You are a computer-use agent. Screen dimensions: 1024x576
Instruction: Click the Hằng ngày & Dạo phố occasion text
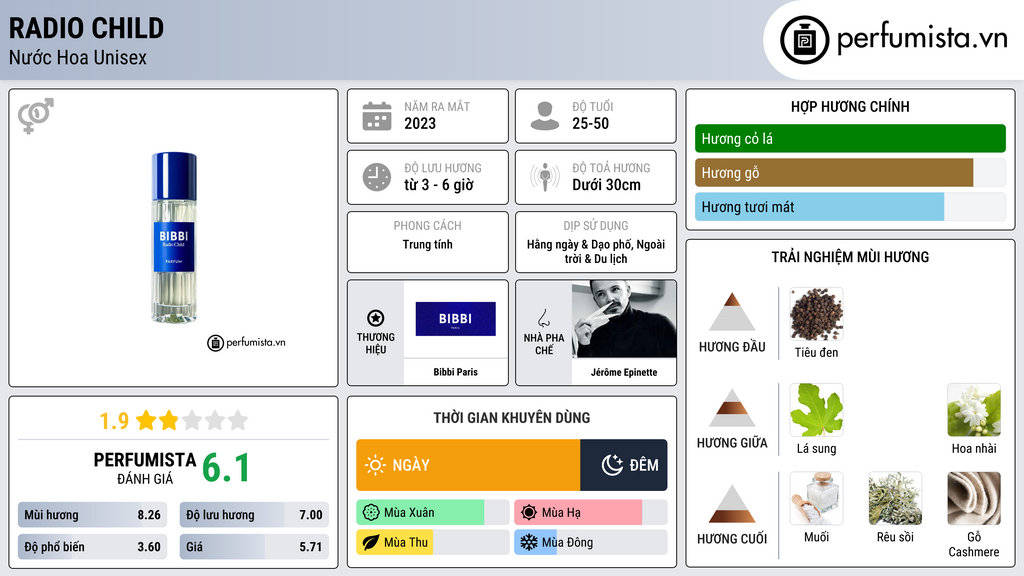pyautogui.click(x=596, y=251)
